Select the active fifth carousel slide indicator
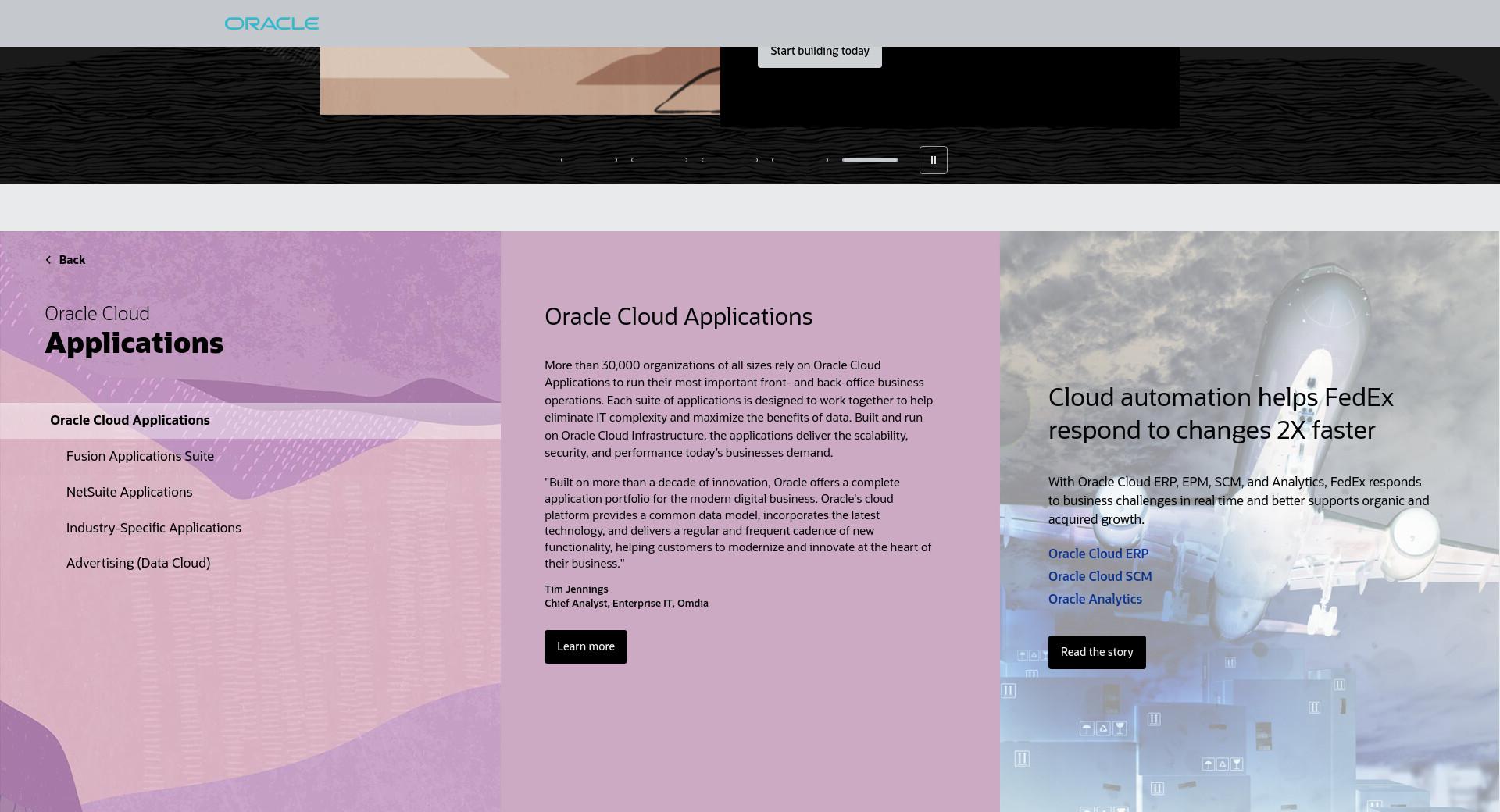 click(870, 160)
